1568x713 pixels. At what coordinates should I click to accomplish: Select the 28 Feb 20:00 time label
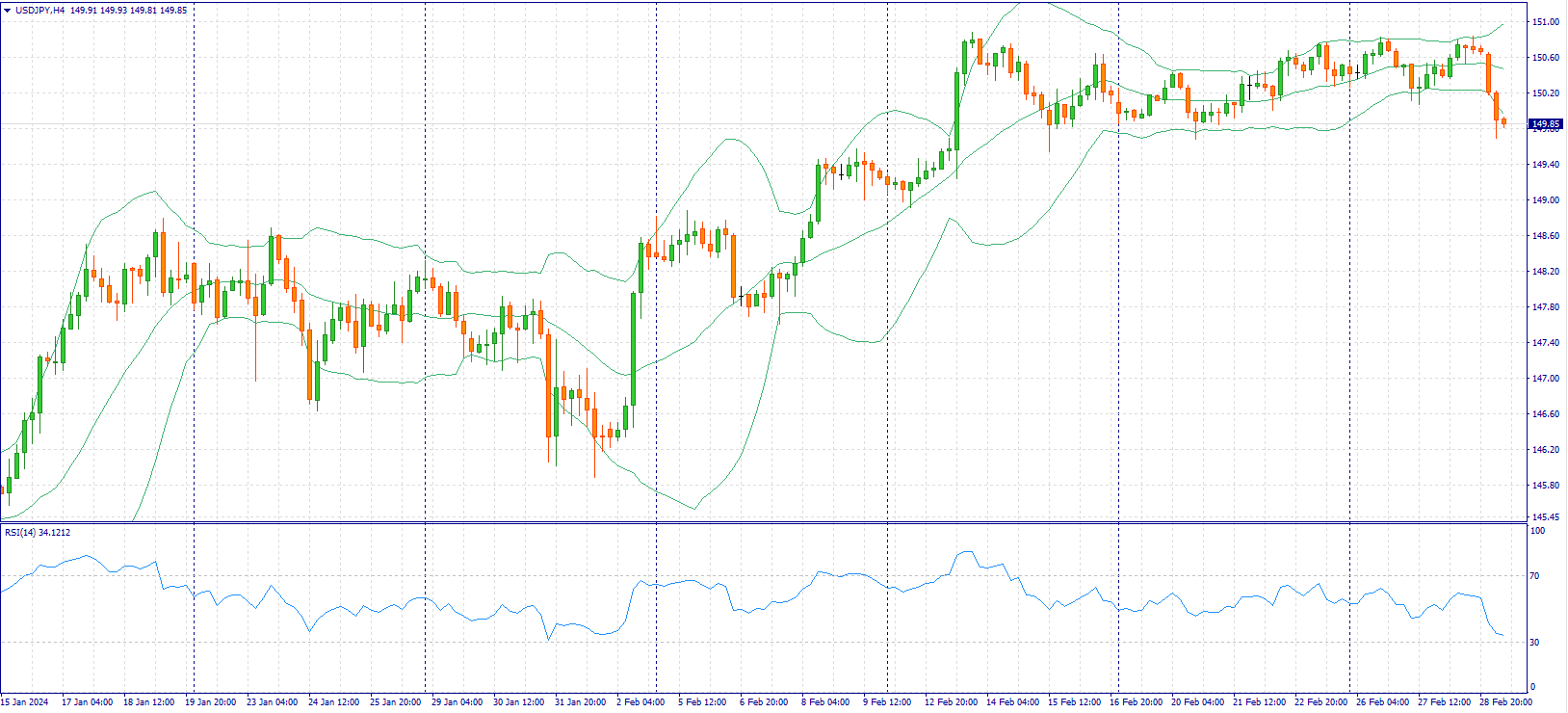1507,702
